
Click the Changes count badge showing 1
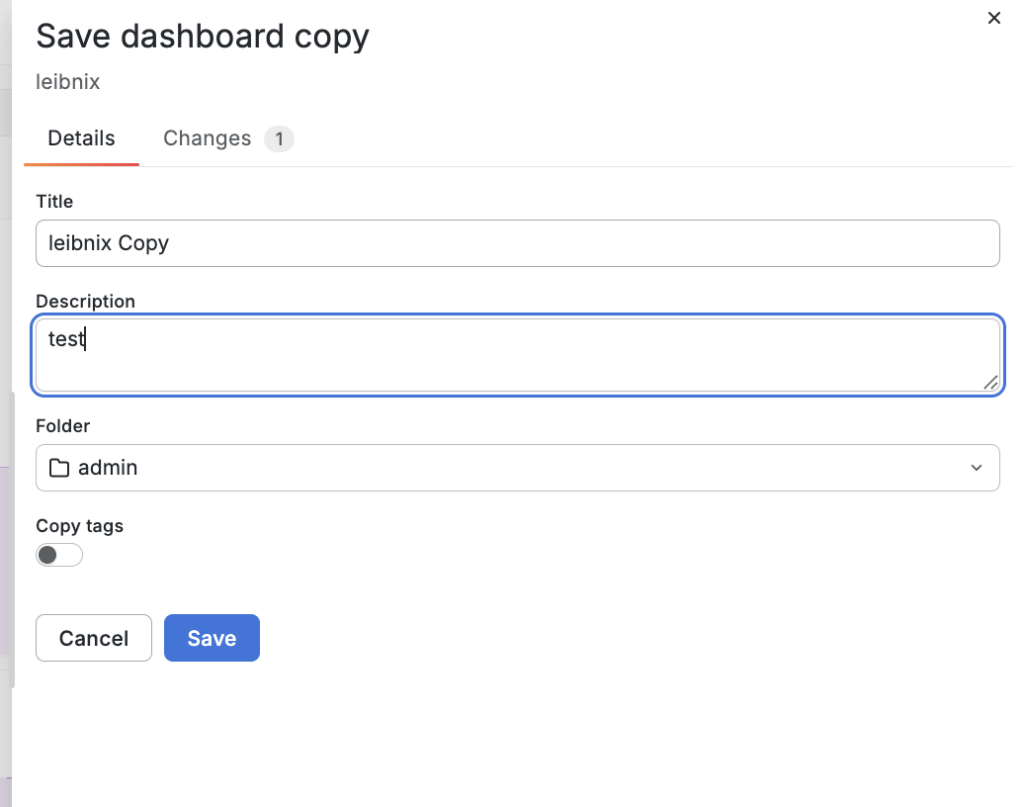[x=279, y=139]
